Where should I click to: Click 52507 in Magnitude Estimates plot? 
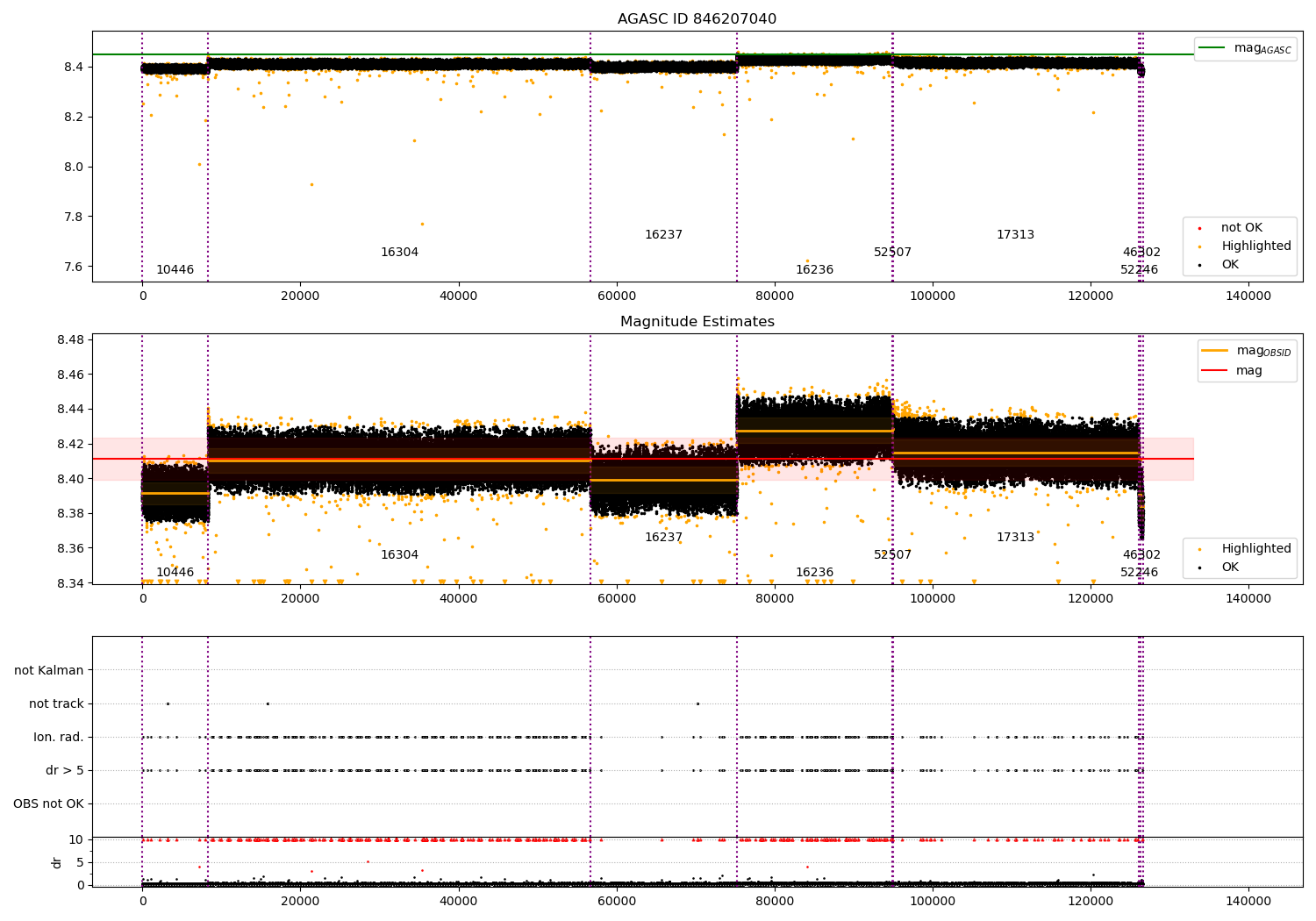click(892, 555)
